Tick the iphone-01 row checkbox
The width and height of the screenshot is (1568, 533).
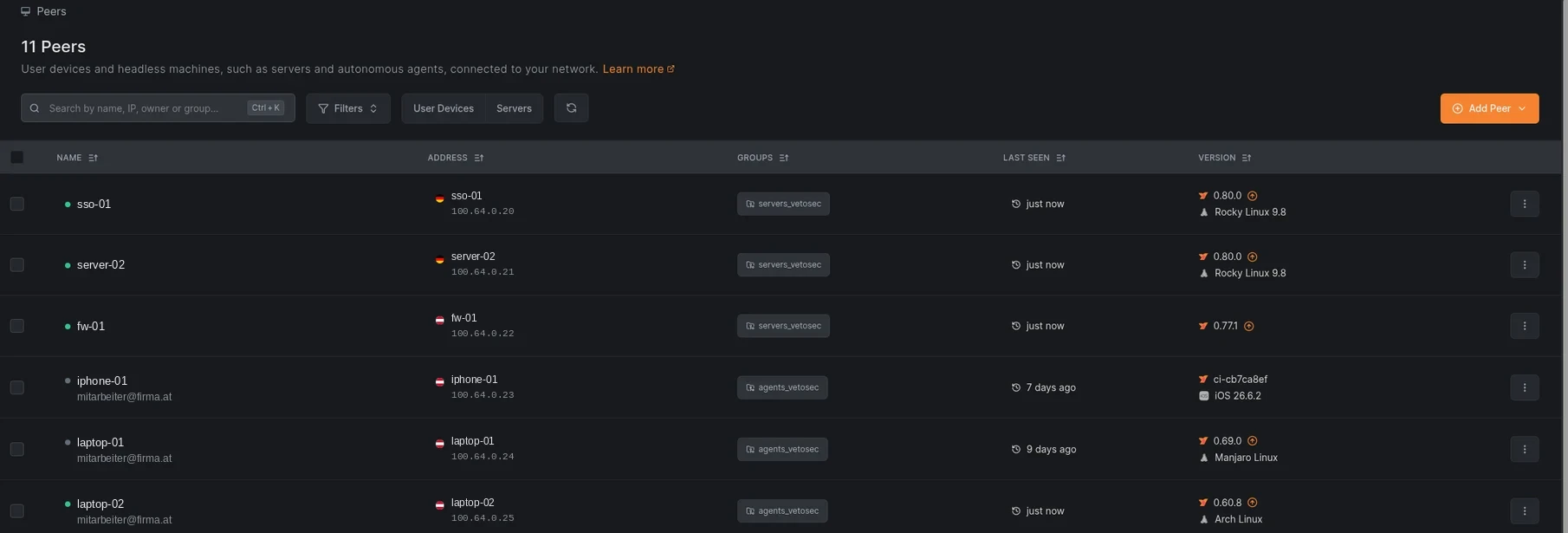click(x=17, y=387)
